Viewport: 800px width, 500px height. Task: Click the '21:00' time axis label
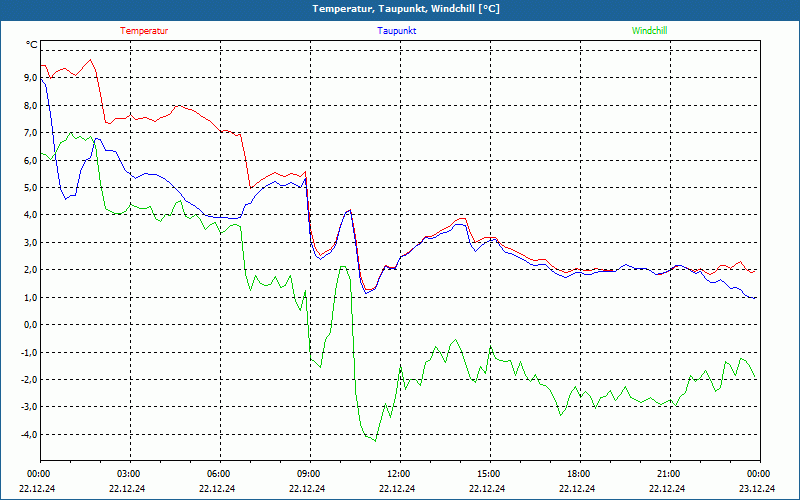[668, 474]
